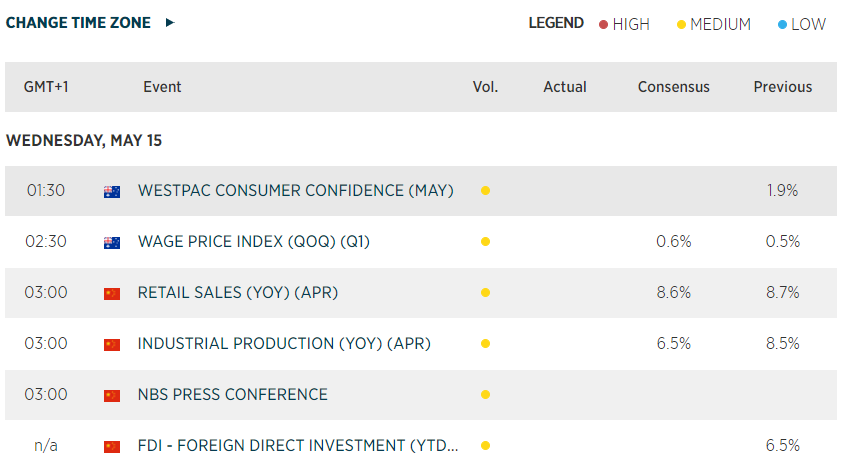Click the Event column header
843x472 pixels.
162,87
